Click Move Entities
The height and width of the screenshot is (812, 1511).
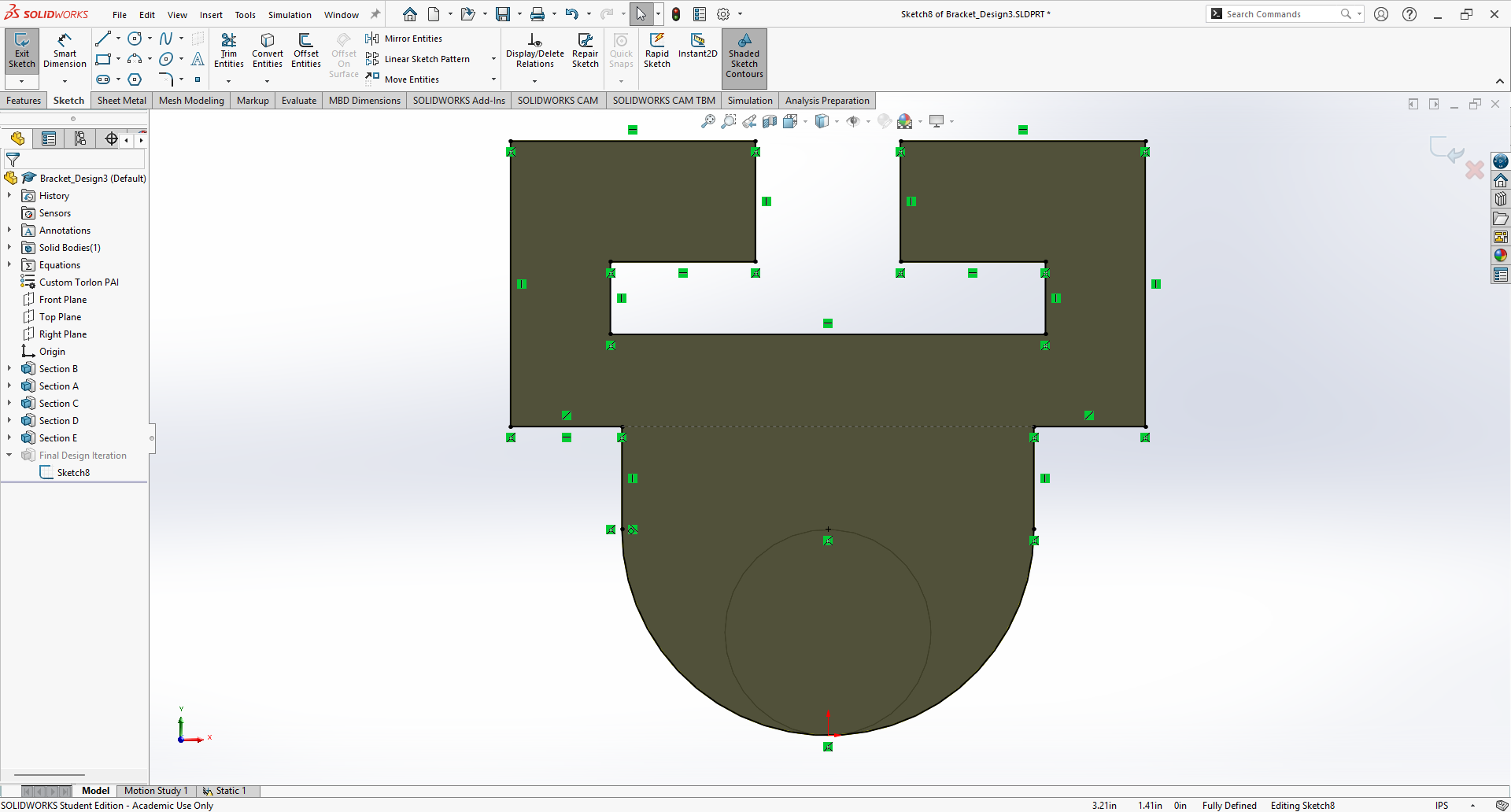coord(402,79)
